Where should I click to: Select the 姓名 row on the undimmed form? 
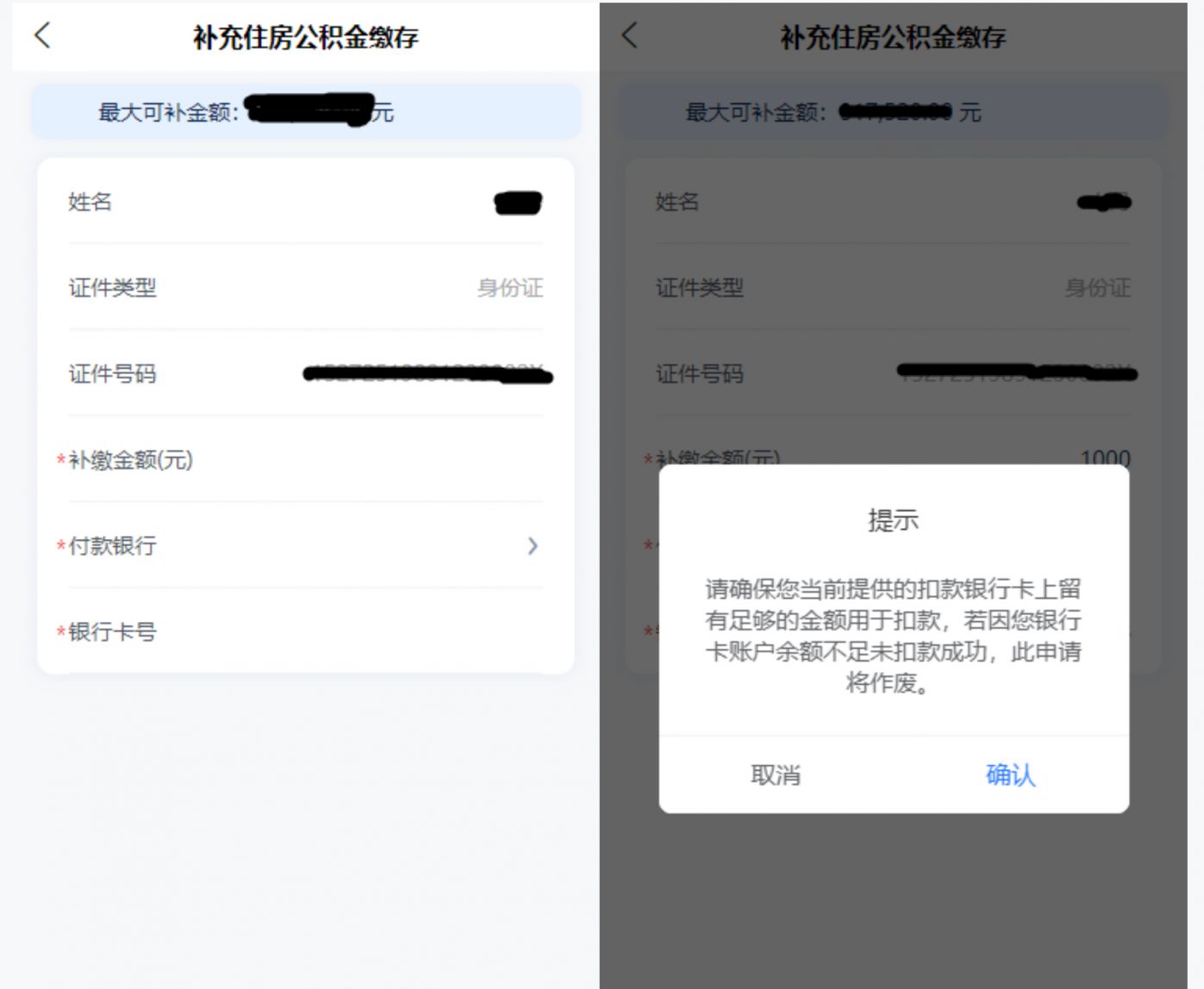tap(305, 202)
